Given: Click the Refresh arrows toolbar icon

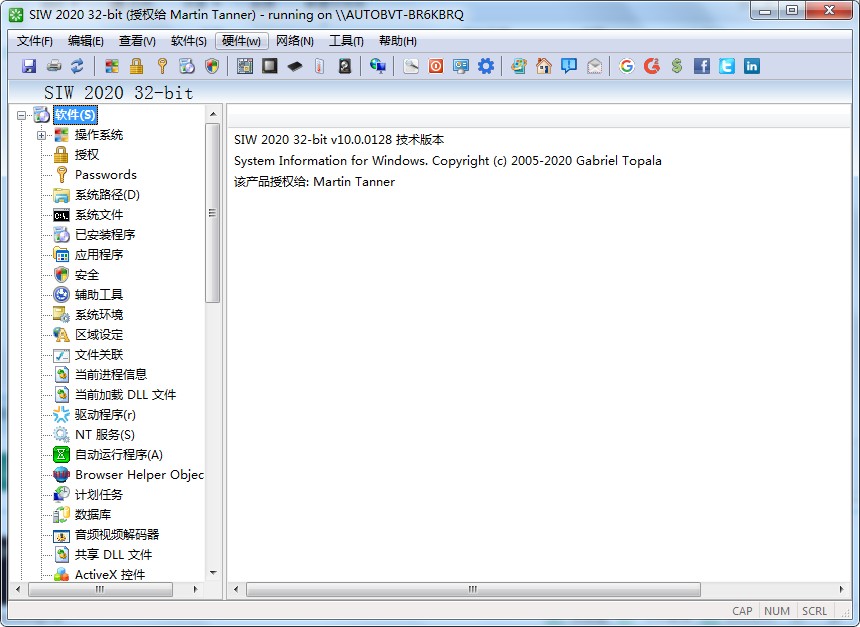Looking at the screenshot, I should (x=77, y=66).
